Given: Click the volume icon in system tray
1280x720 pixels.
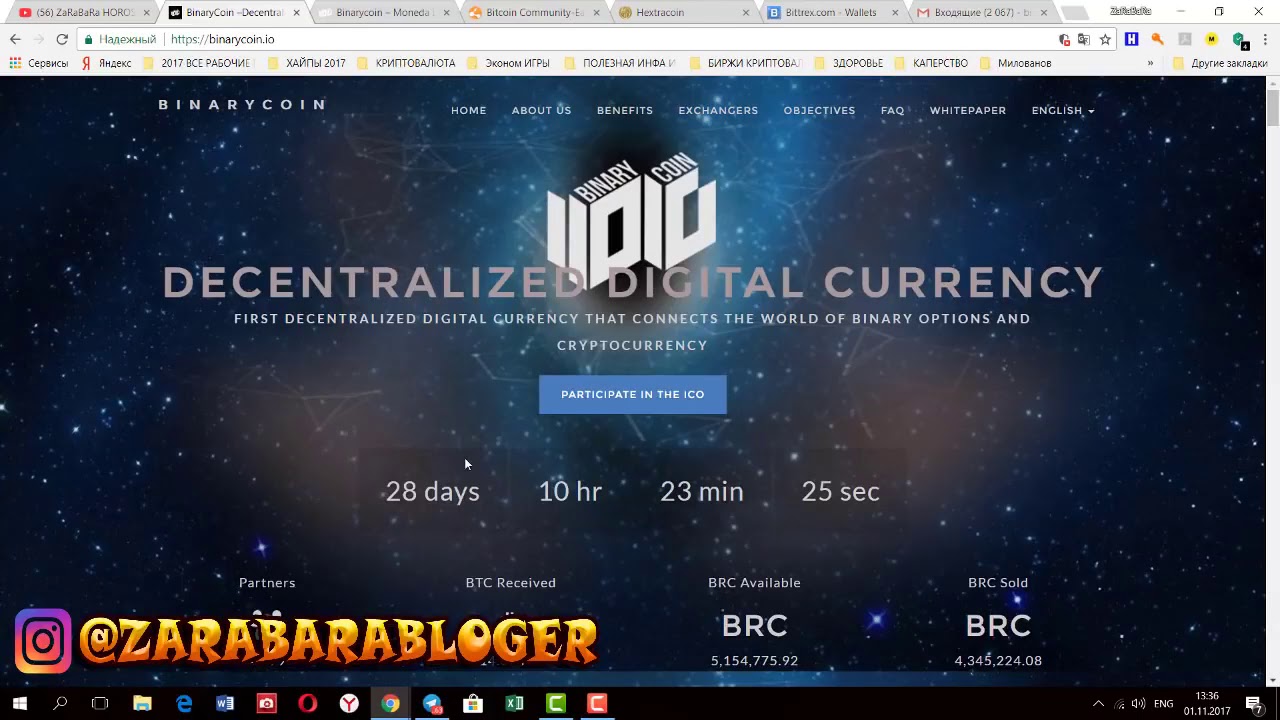Looking at the screenshot, I should [x=1138, y=704].
